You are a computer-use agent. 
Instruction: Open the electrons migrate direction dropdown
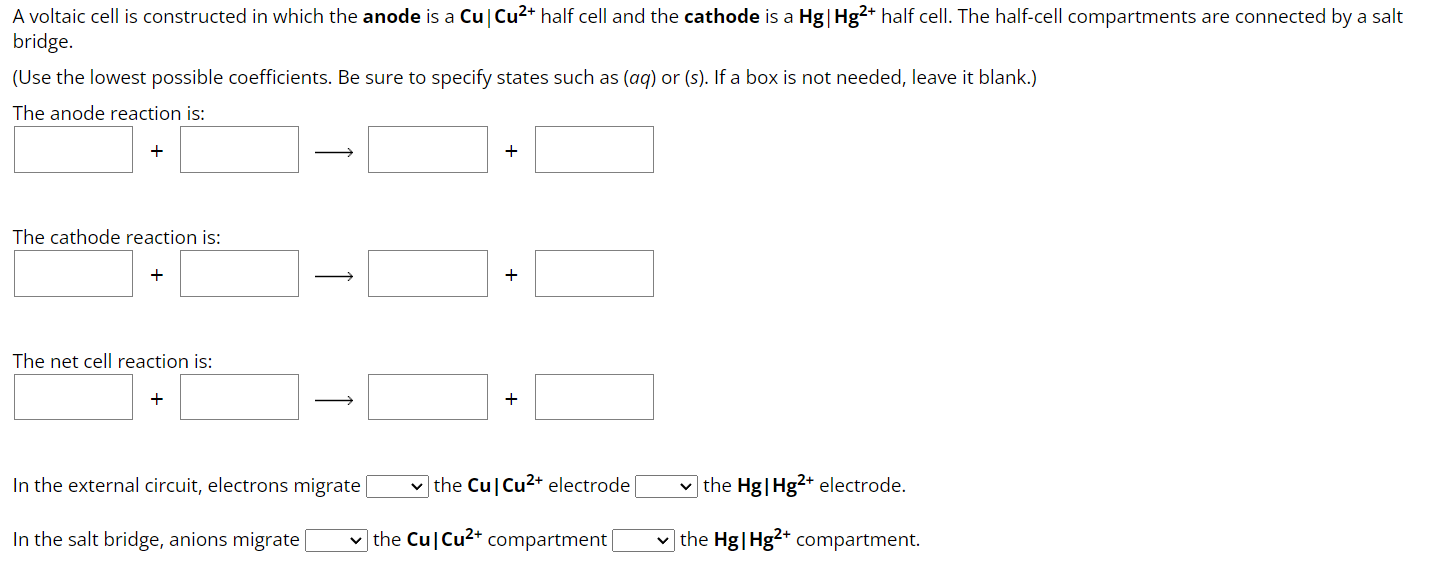(396, 485)
